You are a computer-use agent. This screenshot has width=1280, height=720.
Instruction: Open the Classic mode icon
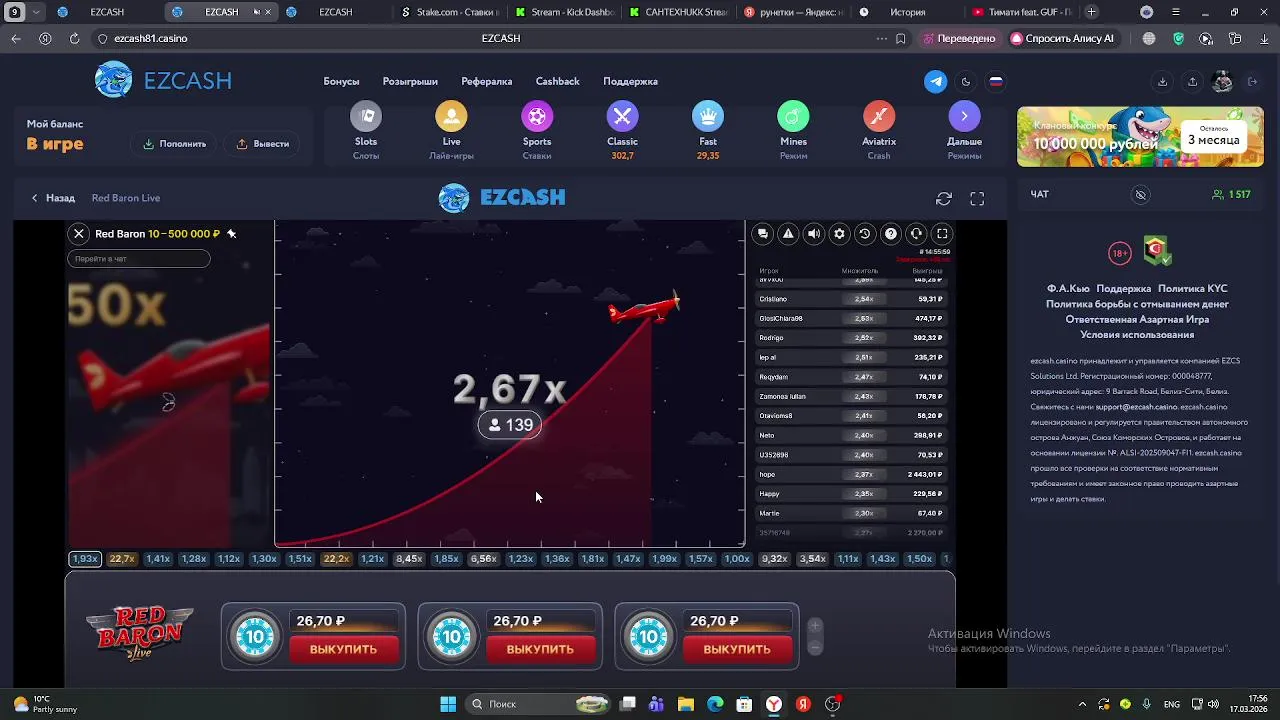622,117
